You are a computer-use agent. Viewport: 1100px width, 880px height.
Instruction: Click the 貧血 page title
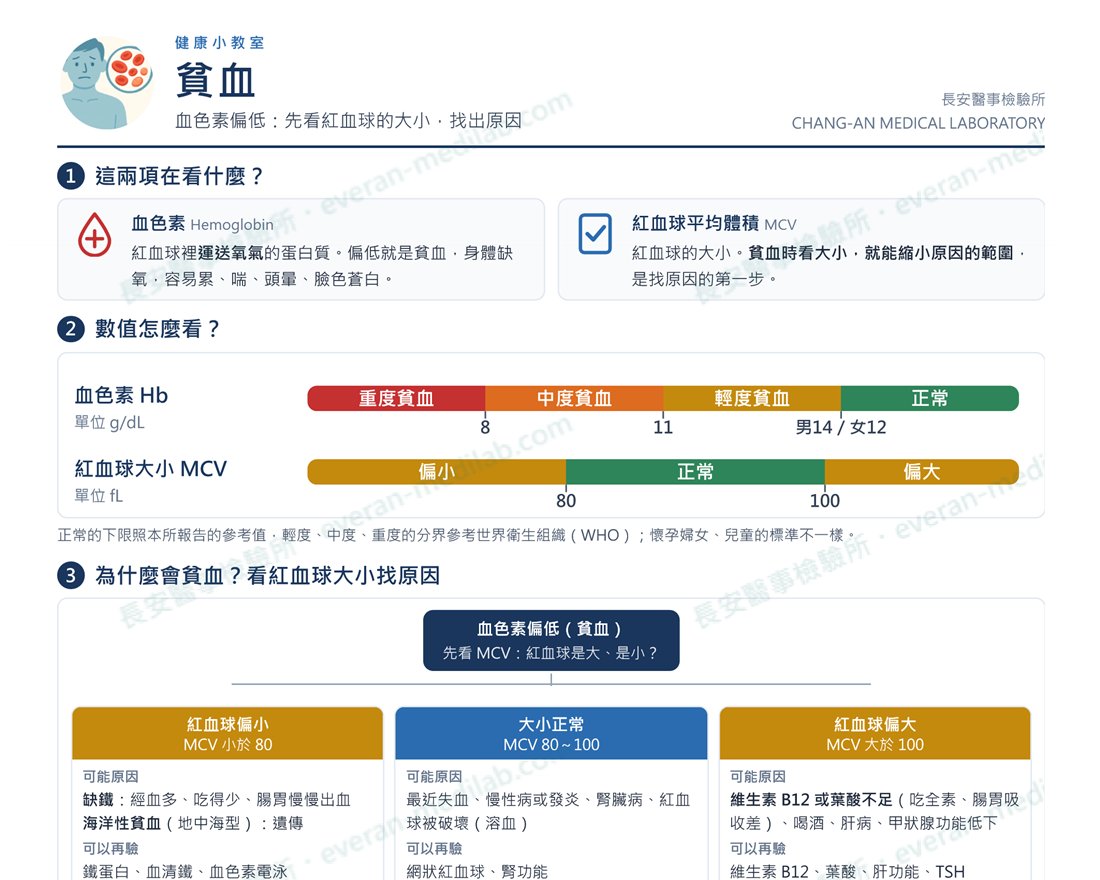(x=215, y=80)
